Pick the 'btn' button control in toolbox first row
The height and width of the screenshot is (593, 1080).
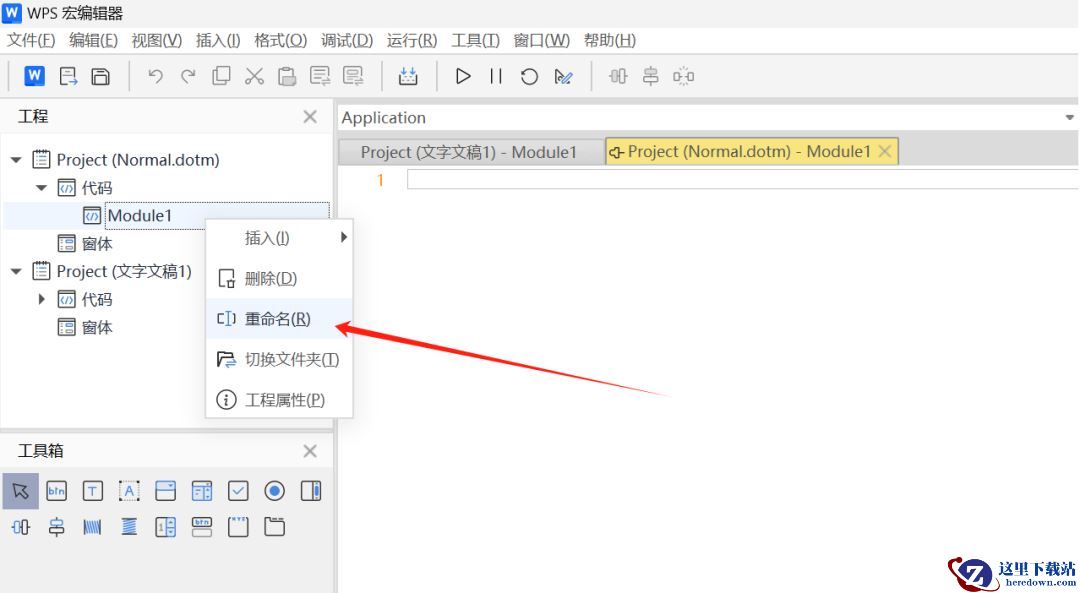(x=56, y=491)
